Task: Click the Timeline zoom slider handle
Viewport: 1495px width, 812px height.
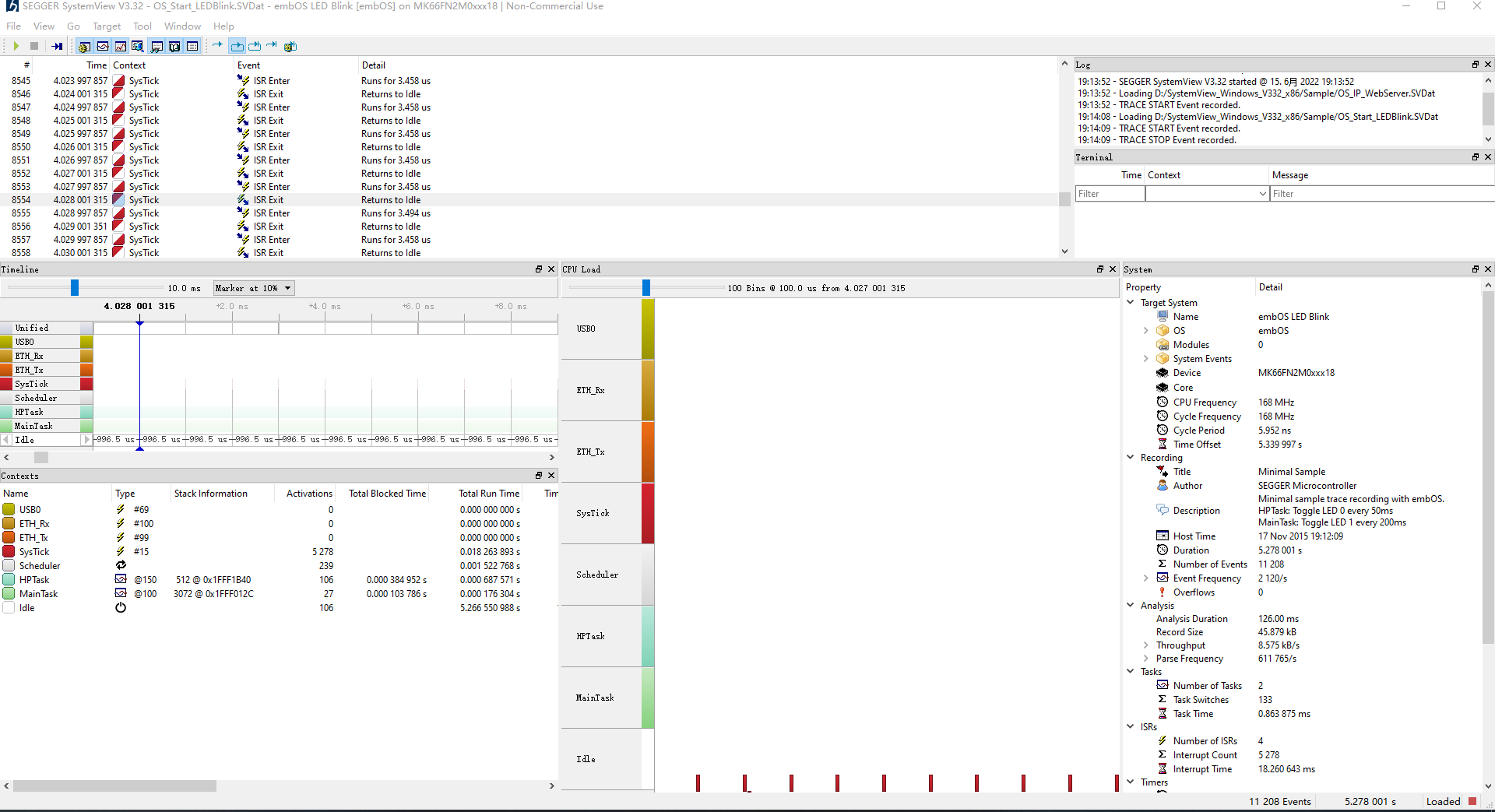Action: (x=75, y=288)
